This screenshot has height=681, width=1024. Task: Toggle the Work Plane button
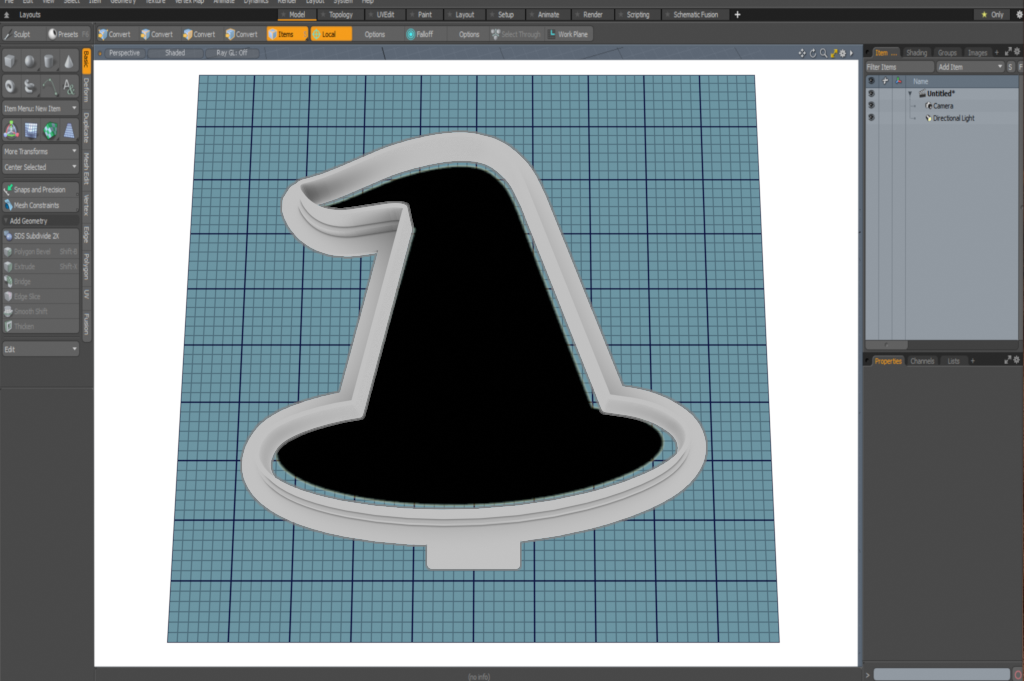pos(568,34)
